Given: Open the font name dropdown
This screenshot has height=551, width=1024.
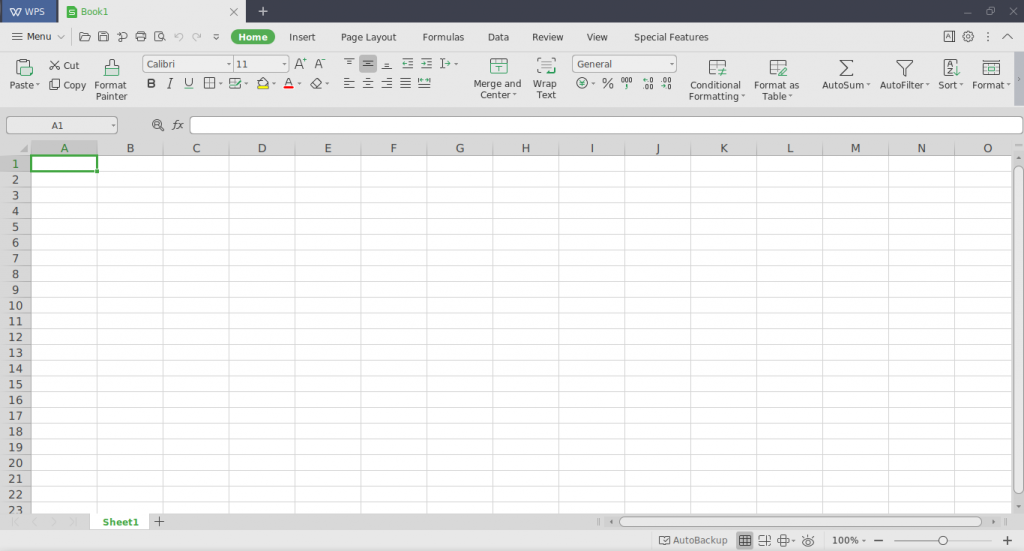Looking at the screenshot, I should [x=229, y=64].
